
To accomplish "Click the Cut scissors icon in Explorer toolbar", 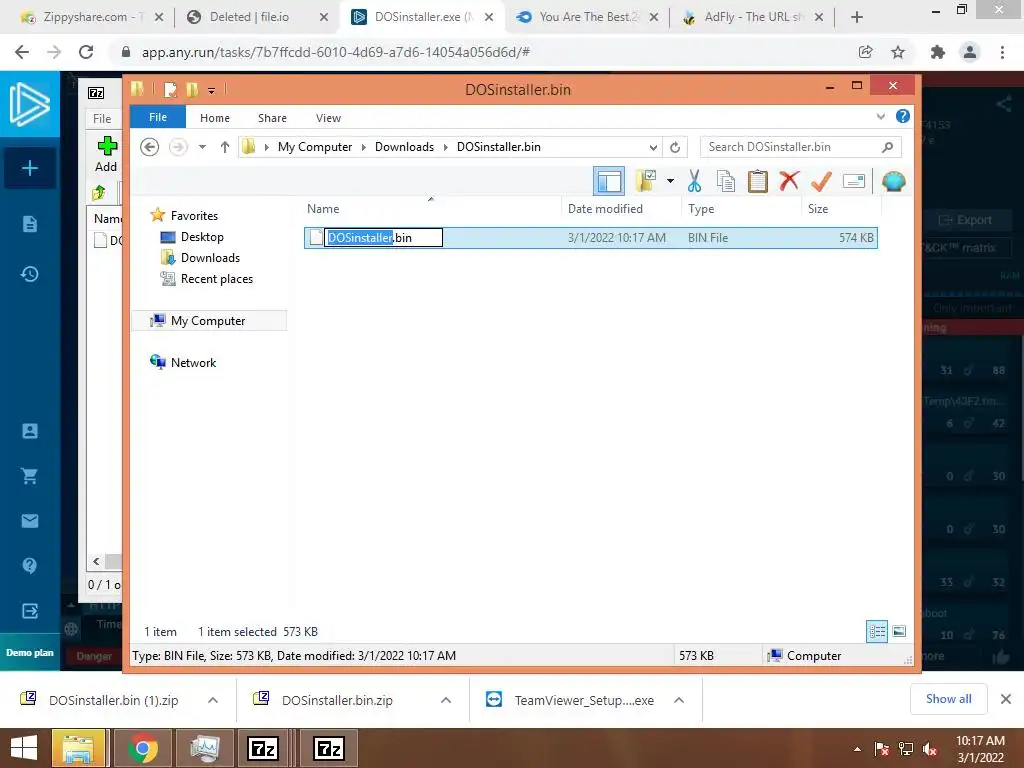I will (694, 182).
